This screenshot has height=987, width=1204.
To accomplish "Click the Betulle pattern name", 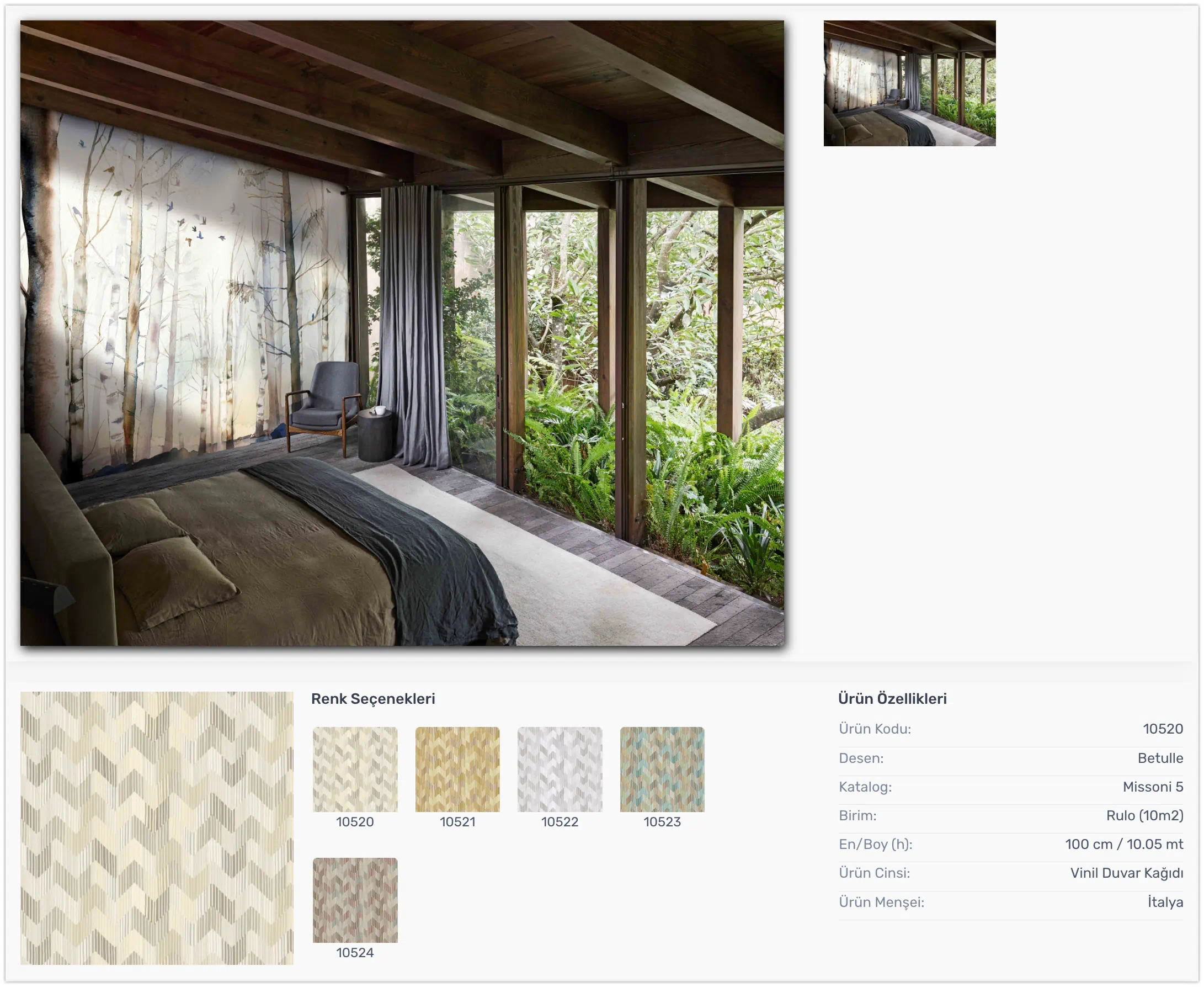I will [1160, 757].
